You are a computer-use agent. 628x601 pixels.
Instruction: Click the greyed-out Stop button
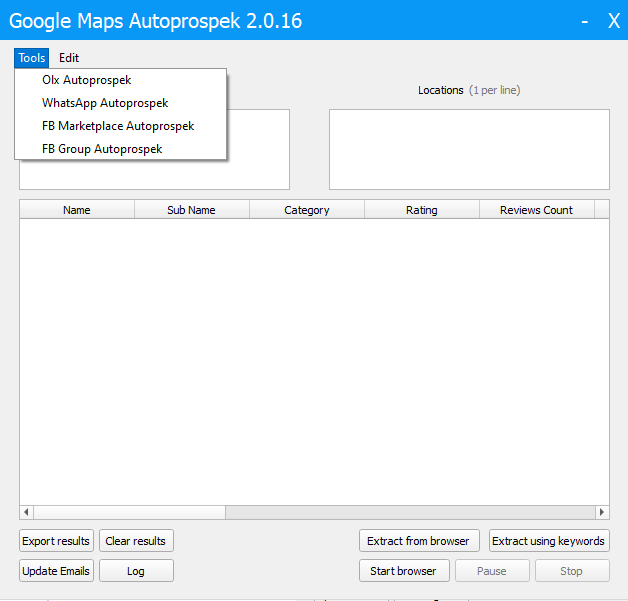click(572, 571)
